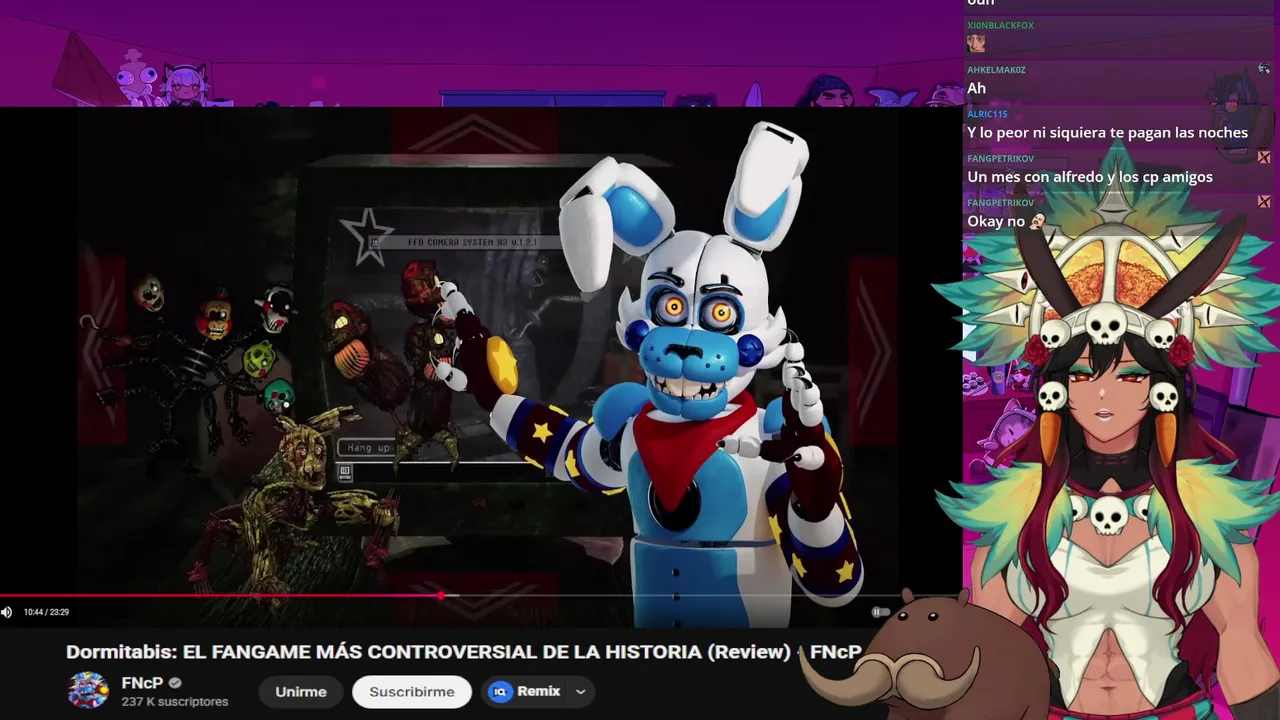Screen dimensions: 1280x720
Task: Click FANGPETRIKOV above 'Okay no'
Action: click(1000, 203)
